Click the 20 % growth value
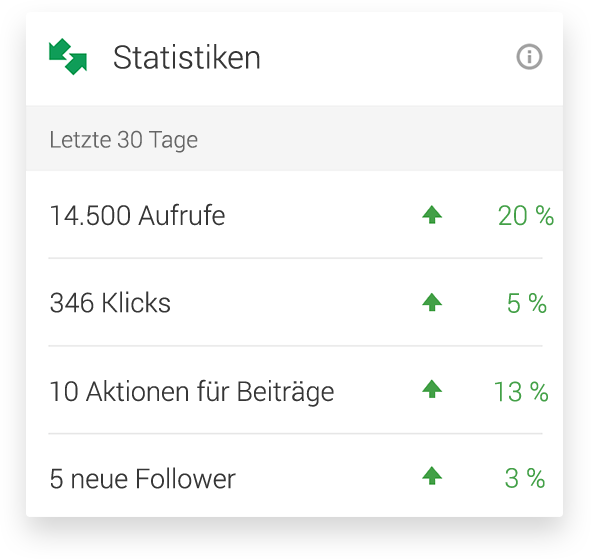The height and width of the screenshot is (559, 591). pos(526,216)
